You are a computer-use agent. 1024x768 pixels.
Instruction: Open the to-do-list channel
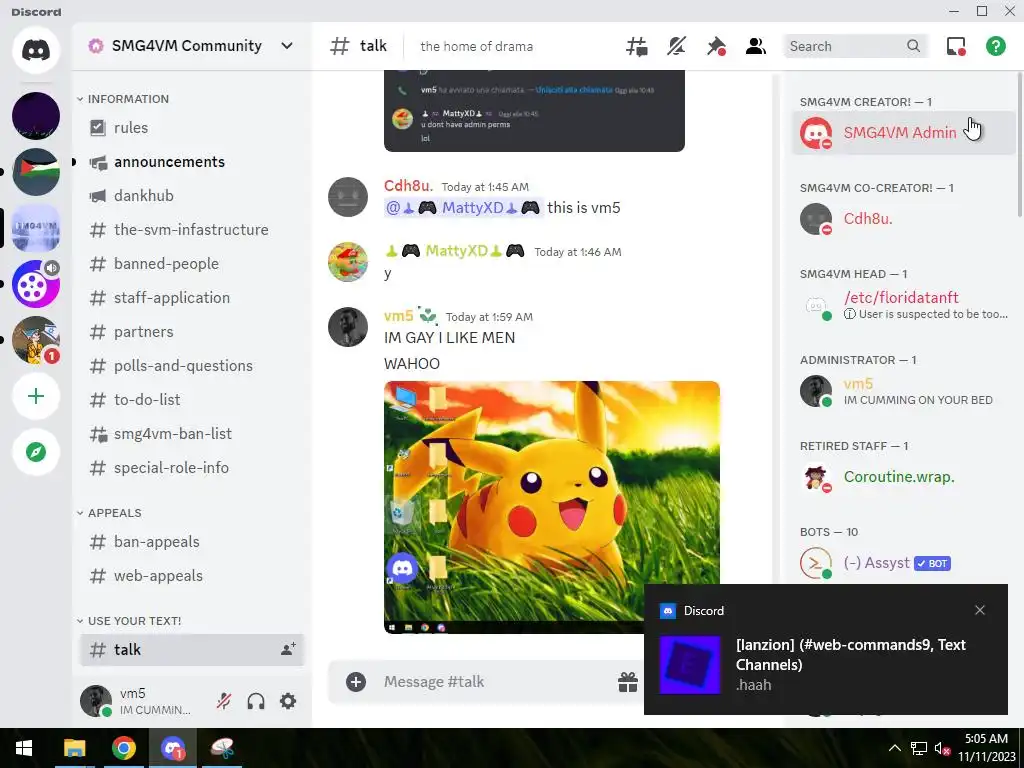pos(191,399)
